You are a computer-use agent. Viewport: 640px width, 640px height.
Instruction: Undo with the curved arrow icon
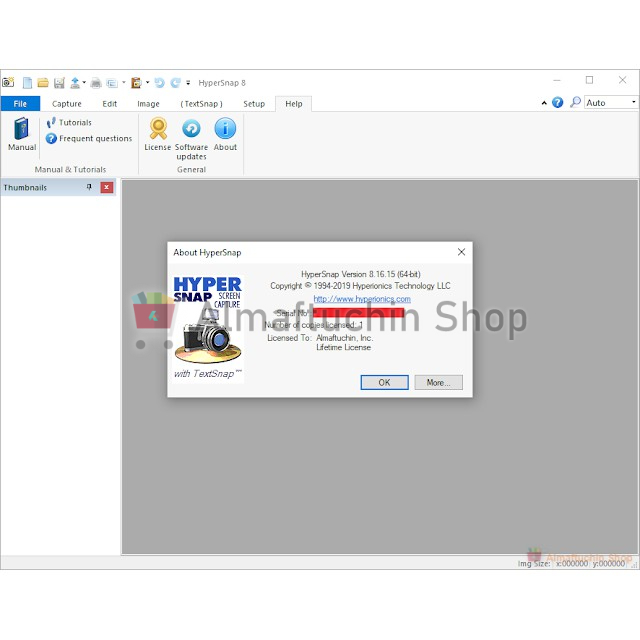pos(159,83)
